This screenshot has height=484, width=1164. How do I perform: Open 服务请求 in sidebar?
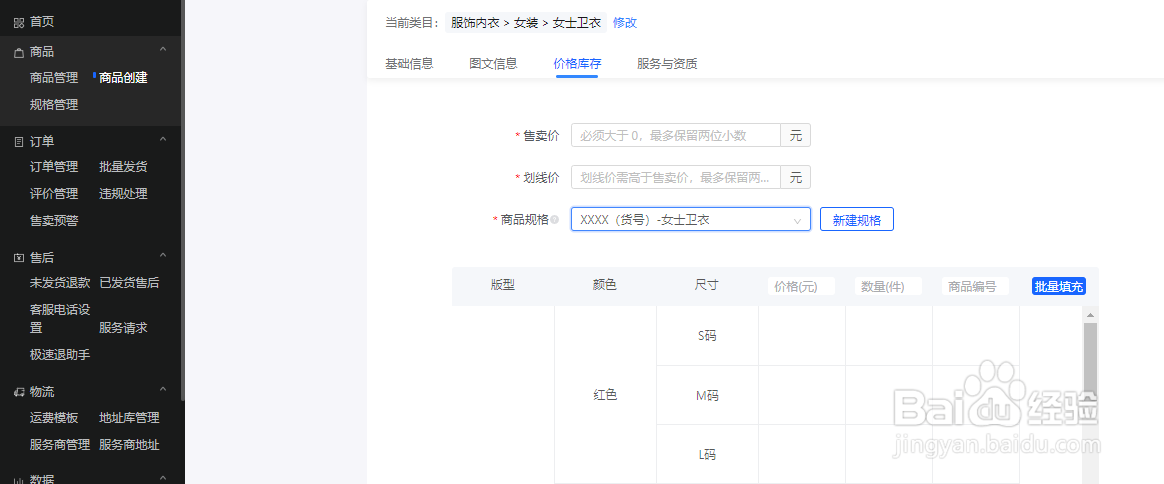123,327
